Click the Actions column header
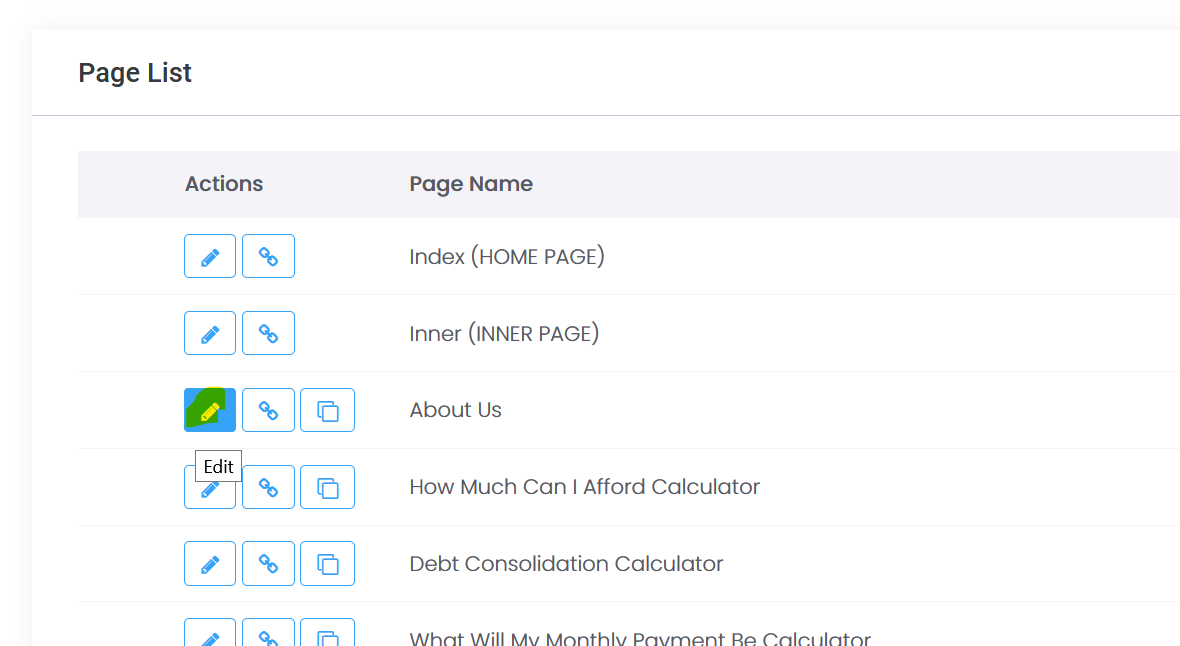Screen dimensions: 1180x646 coord(224,184)
